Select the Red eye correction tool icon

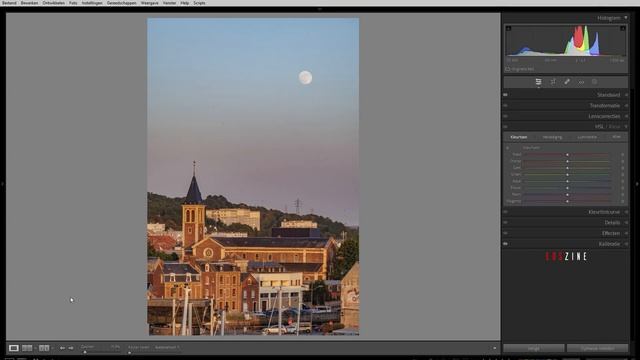point(581,82)
